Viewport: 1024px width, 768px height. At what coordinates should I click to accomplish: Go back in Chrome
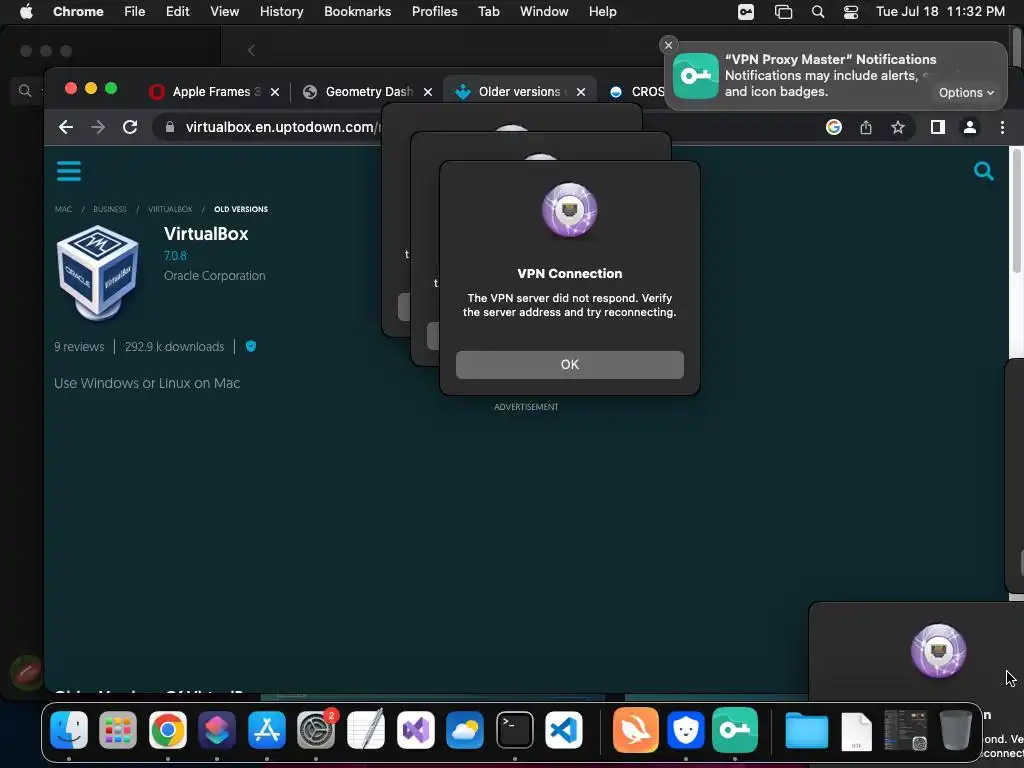[x=66, y=127]
